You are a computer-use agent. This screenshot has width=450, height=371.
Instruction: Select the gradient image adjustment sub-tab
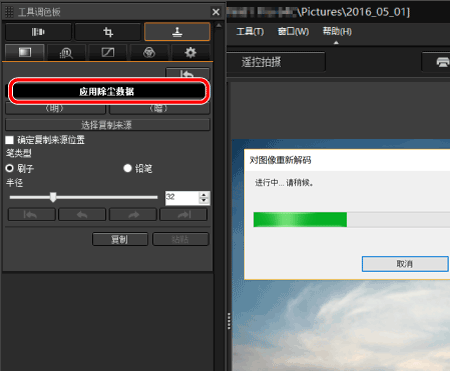tap(25, 52)
